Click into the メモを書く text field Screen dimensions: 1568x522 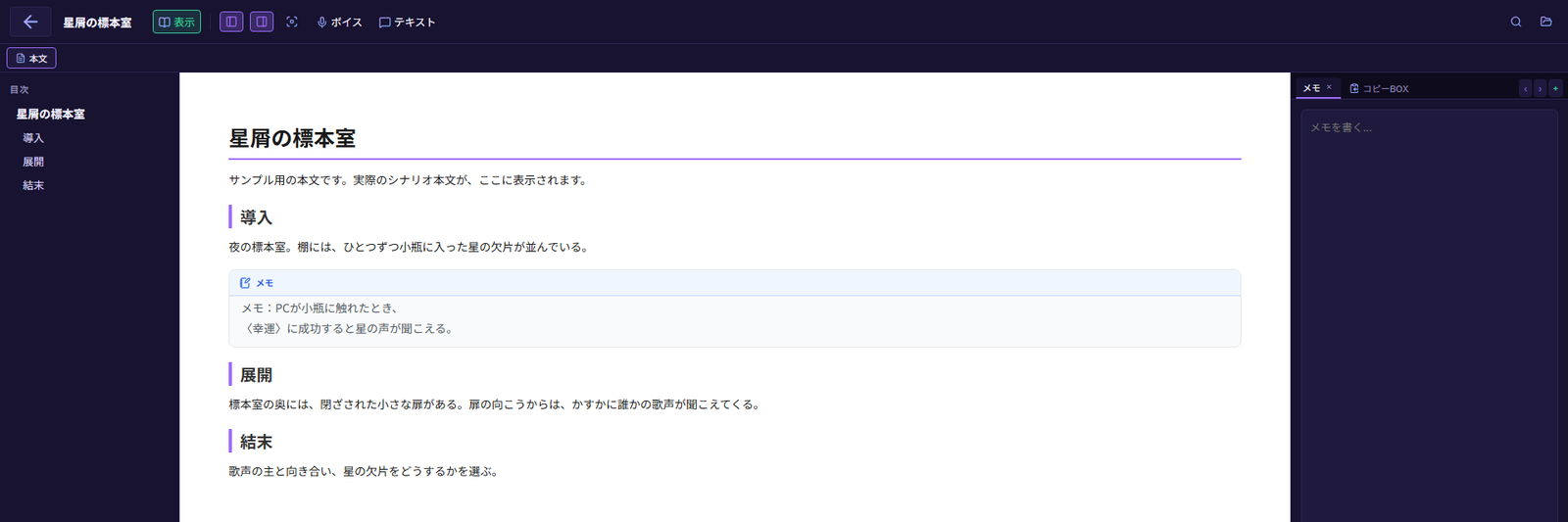1429,315
